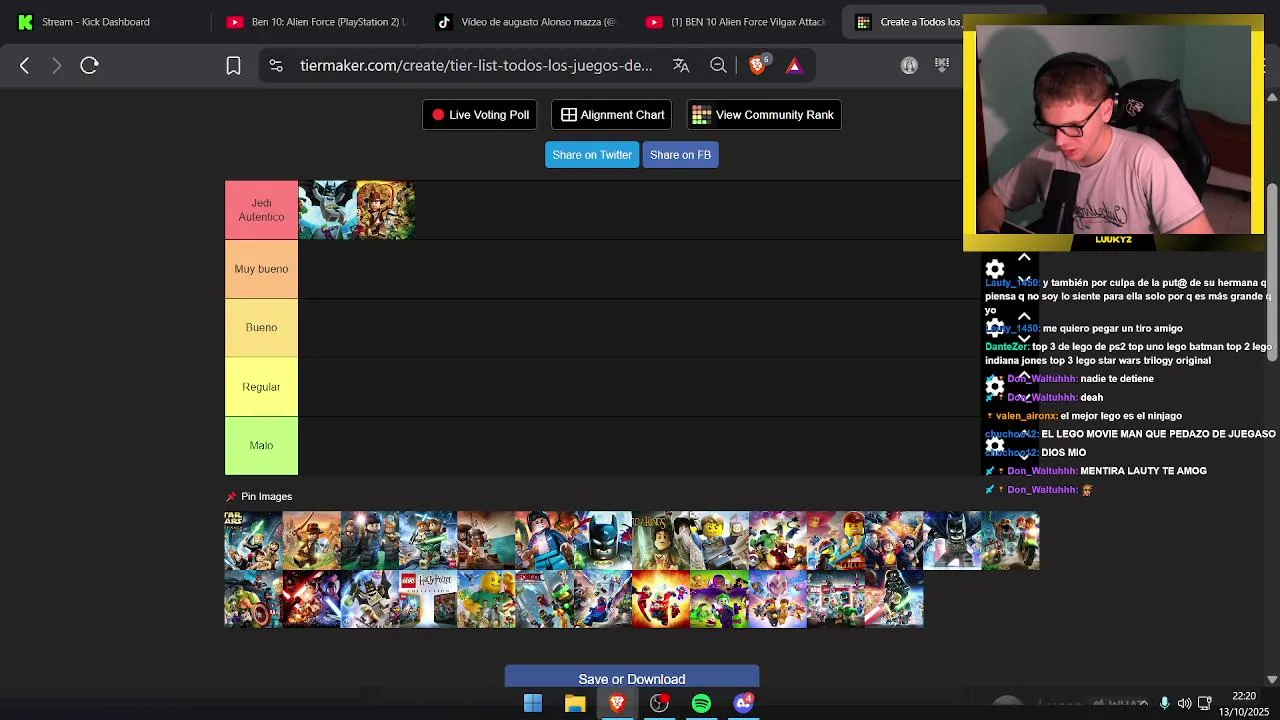This screenshot has height=720, width=1280.
Task: Open the volume control in system tray
Action: click(1184, 704)
